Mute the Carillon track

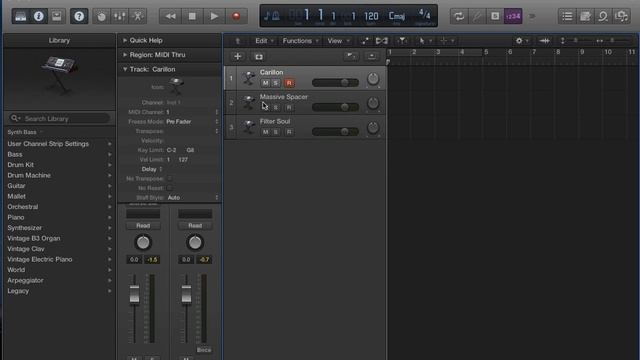click(265, 83)
